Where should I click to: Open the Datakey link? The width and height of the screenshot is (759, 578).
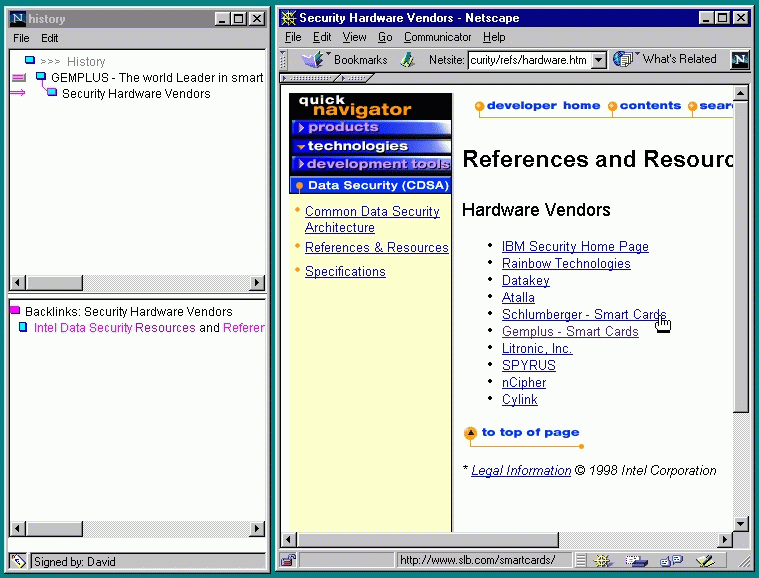pyautogui.click(x=526, y=280)
